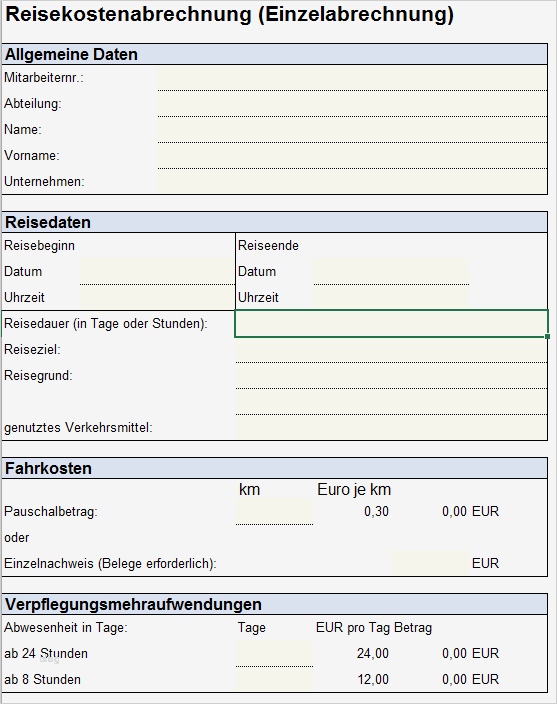Click the 0,00 result for ab 24 Stunden
557x704 pixels.
click(454, 653)
